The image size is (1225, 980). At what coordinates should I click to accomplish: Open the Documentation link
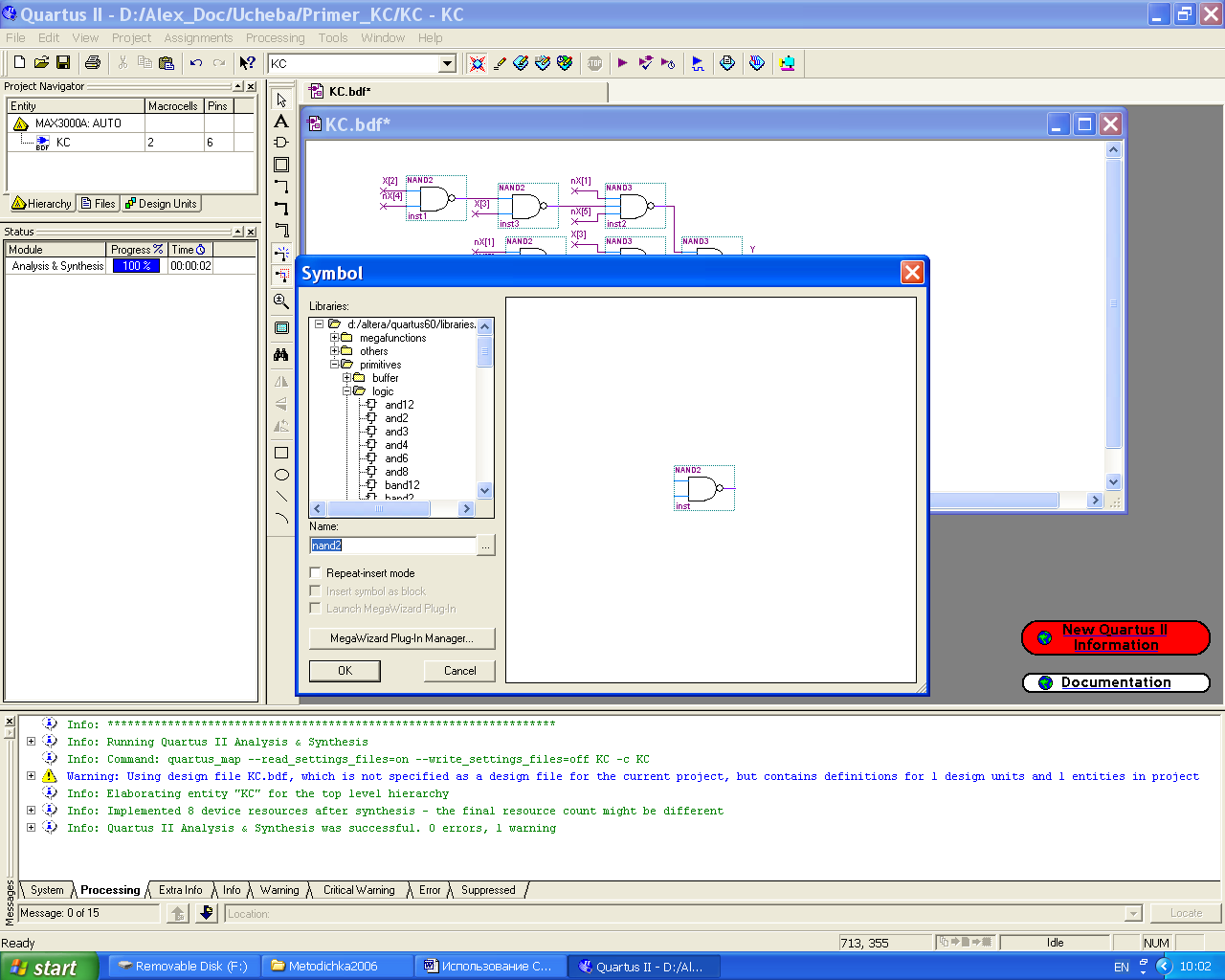coord(1116,682)
